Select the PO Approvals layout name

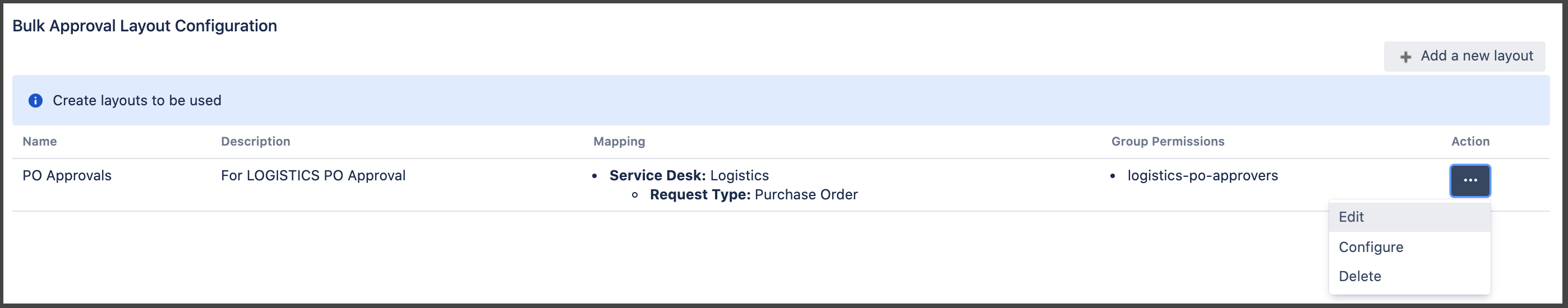(67, 176)
